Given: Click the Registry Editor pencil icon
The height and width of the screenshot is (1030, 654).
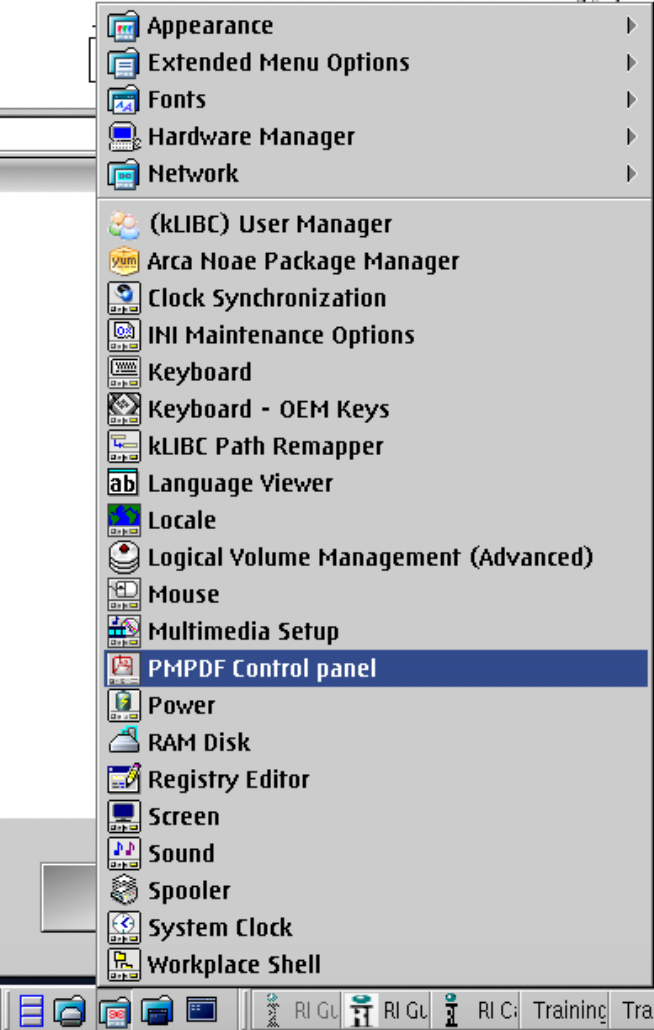Looking at the screenshot, I should click(x=123, y=779).
